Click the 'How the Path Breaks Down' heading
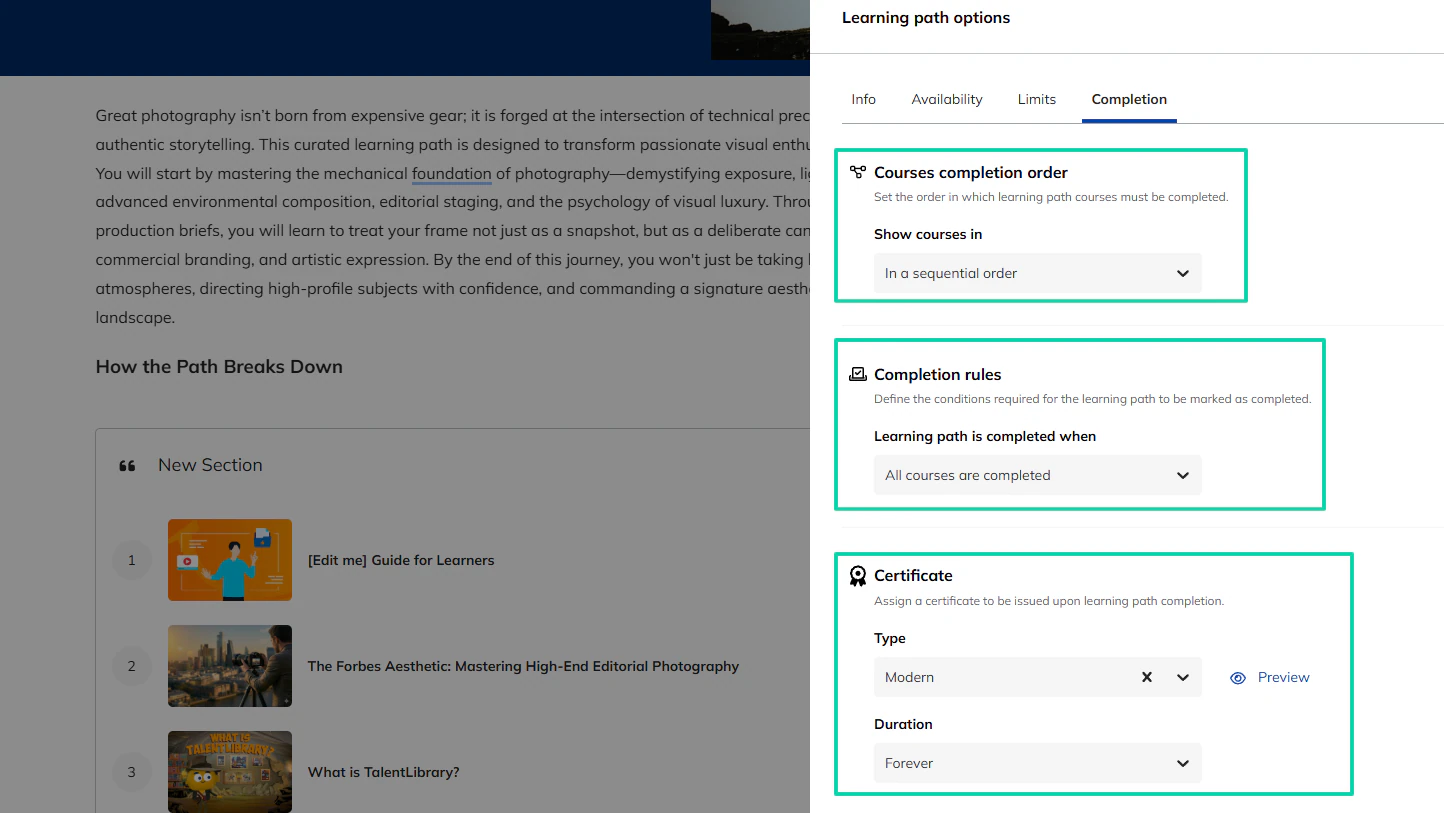This screenshot has width=1444, height=813. (219, 367)
